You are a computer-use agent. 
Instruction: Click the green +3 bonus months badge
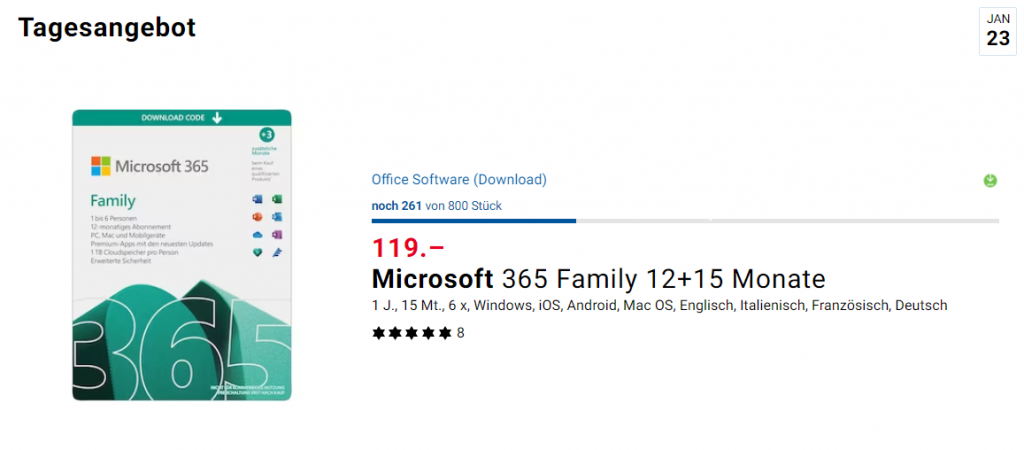tap(266, 133)
